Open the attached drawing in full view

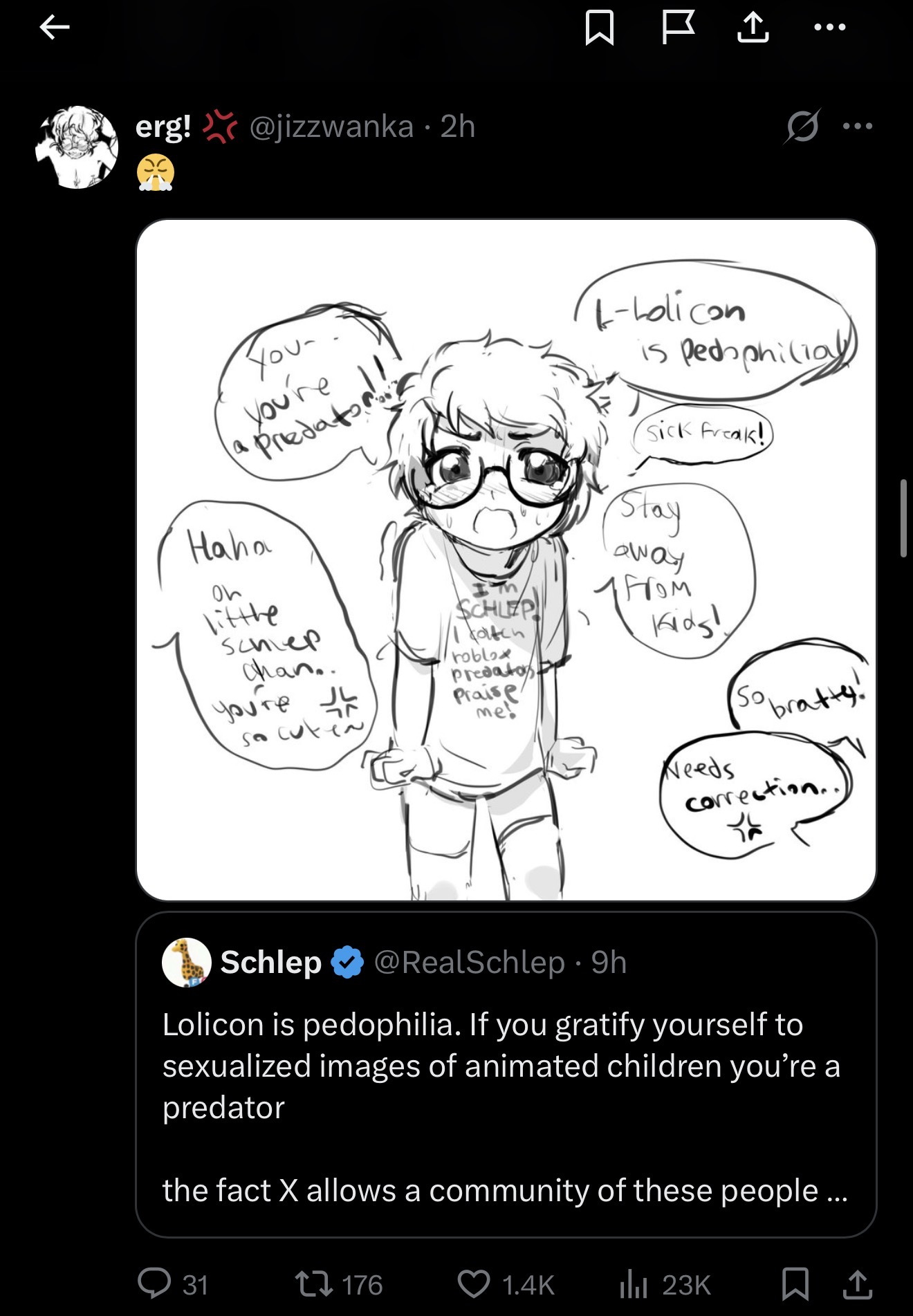tap(506, 560)
